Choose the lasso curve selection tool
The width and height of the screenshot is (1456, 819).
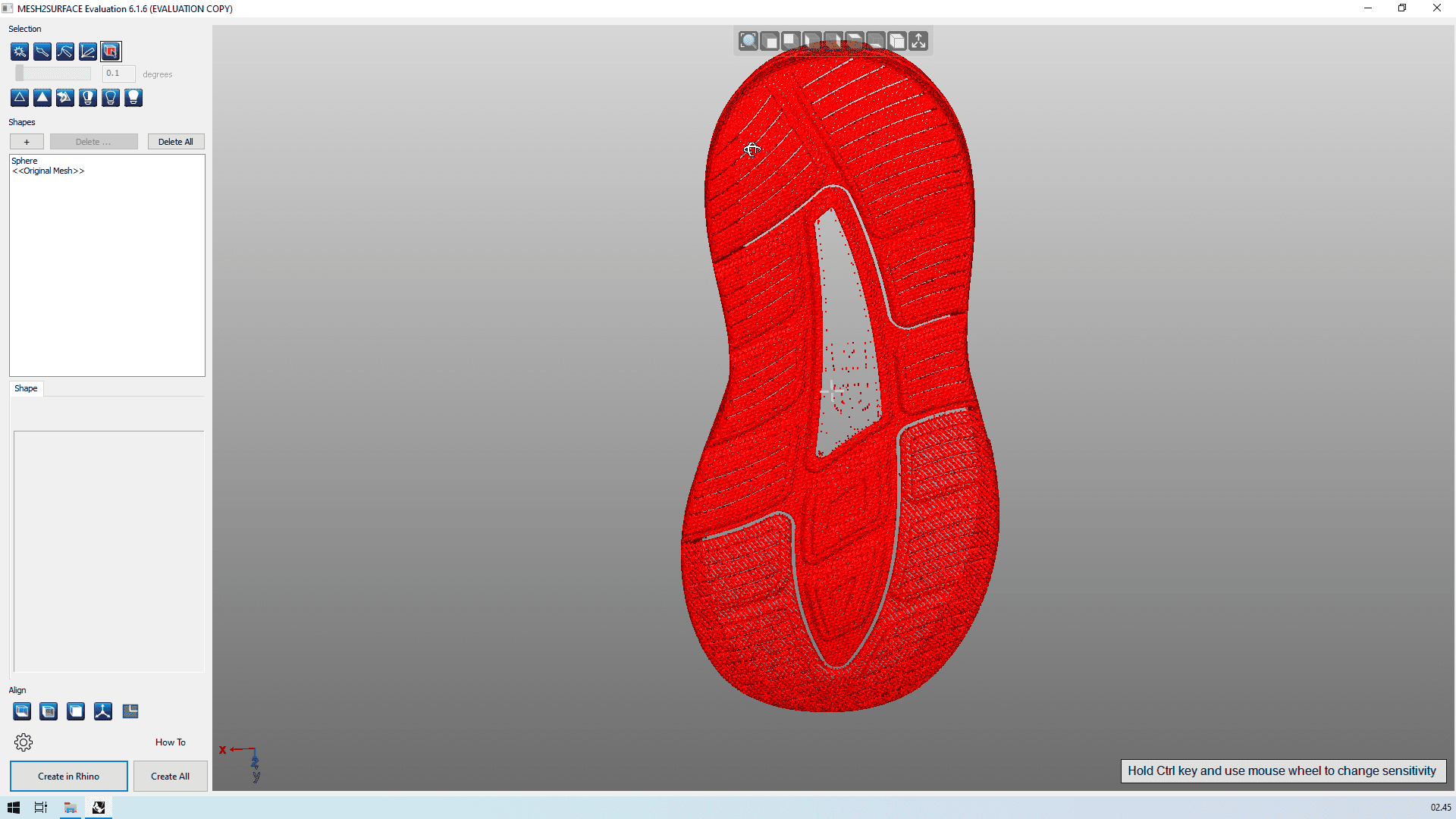[65, 52]
